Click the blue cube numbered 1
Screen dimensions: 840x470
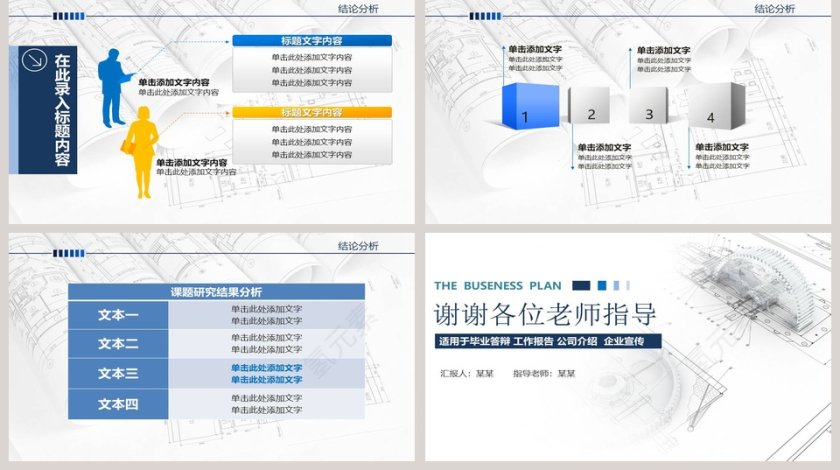point(530,106)
